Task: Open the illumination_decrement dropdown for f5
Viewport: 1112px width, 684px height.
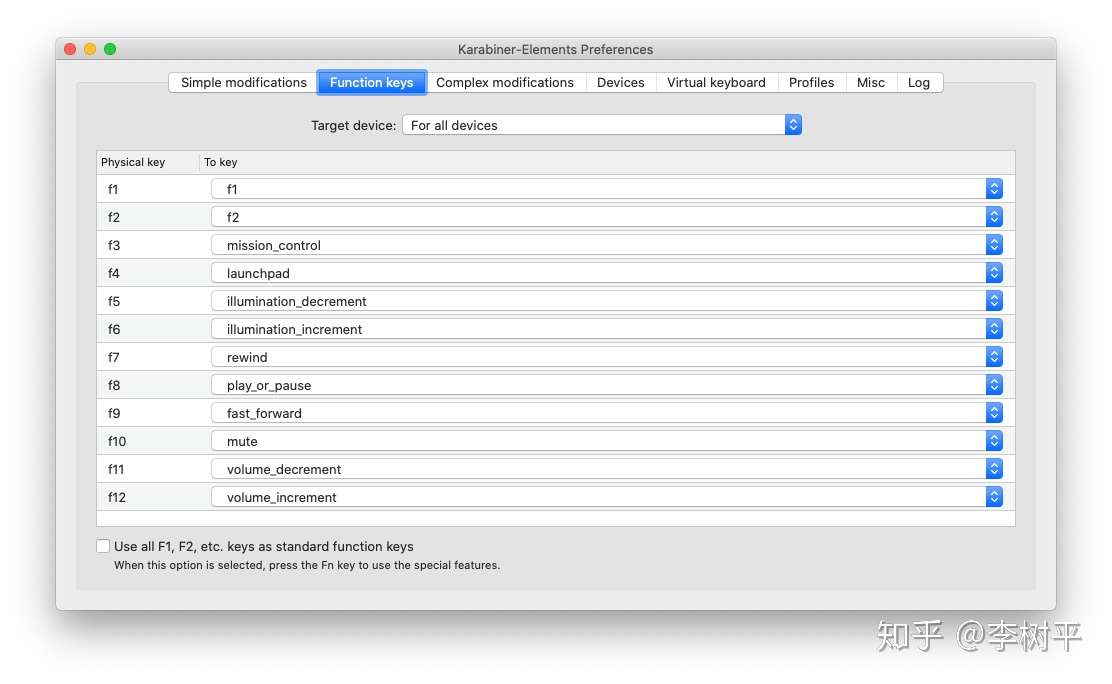Action: coord(993,300)
